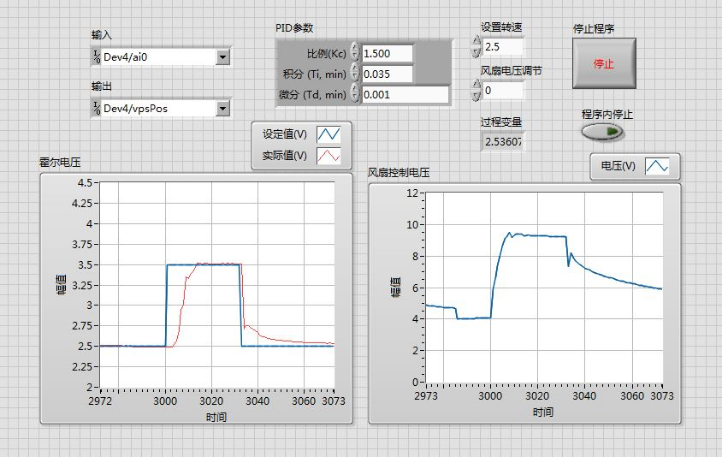The width and height of the screenshot is (723, 457).
Task: Click the 比例(Kc) increment/decrement stepper
Action: coord(354,53)
